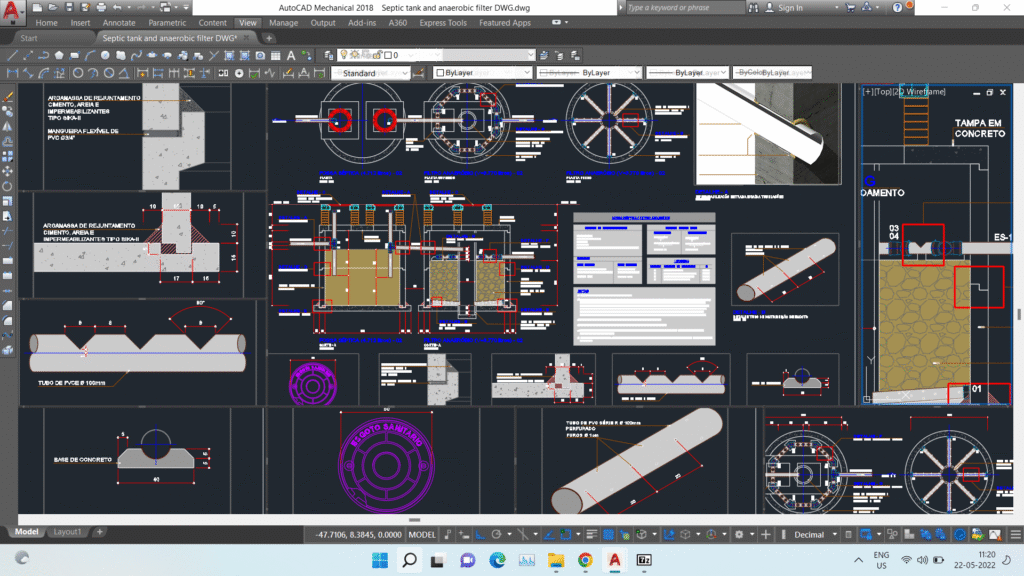This screenshot has height=576, width=1024.
Task: Toggle layer 0 on/off light bulb
Action: (344, 55)
